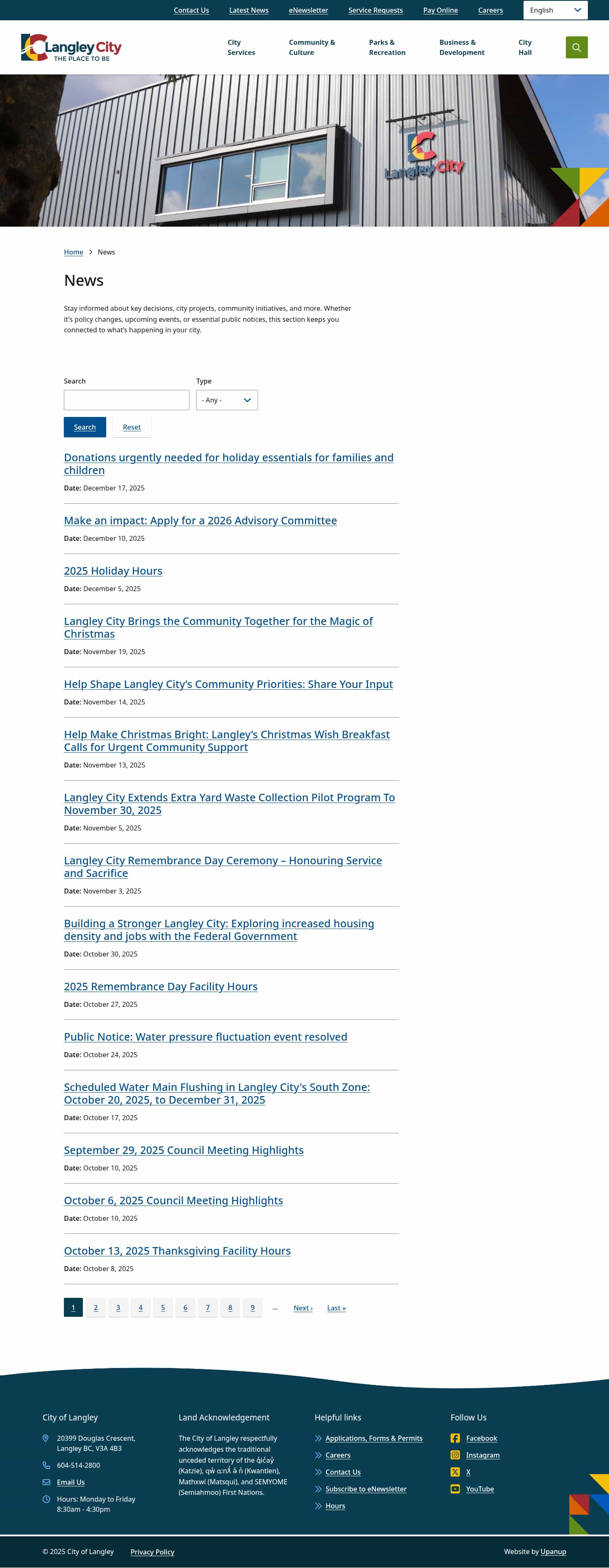Open the Business & Development menu
Viewport: 609px width, 1568px height.
coord(462,47)
